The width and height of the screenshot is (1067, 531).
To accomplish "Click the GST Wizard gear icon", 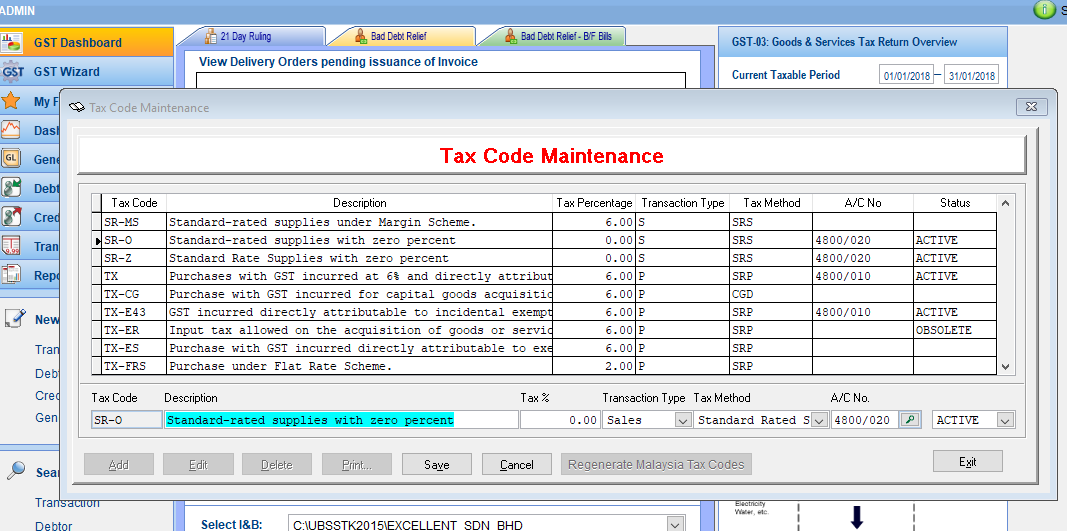I will pos(12,71).
